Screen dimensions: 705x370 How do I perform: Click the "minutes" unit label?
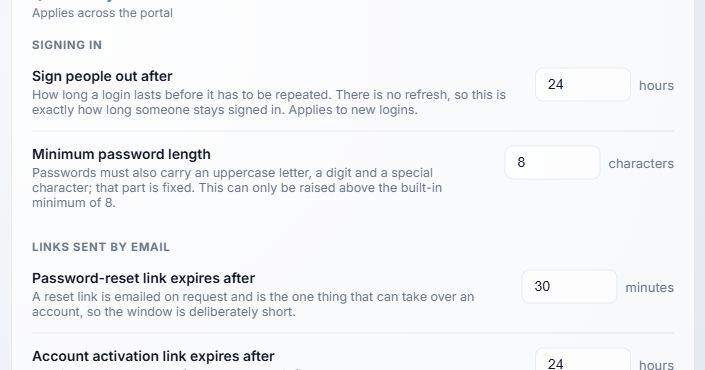coord(650,288)
